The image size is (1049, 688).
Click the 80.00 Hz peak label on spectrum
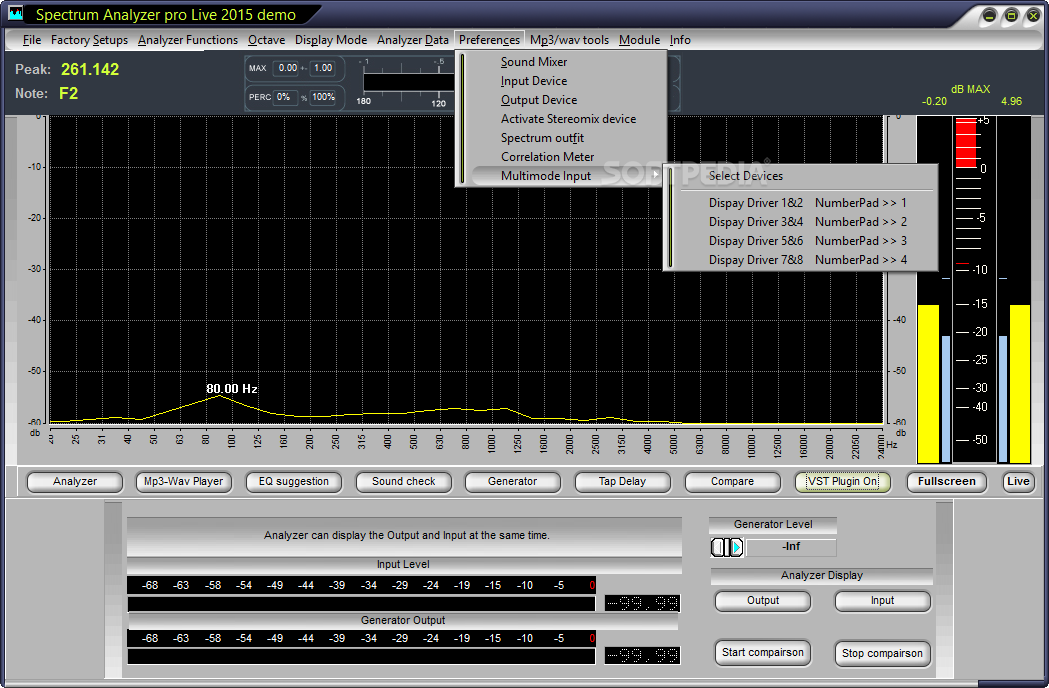(231, 388)
